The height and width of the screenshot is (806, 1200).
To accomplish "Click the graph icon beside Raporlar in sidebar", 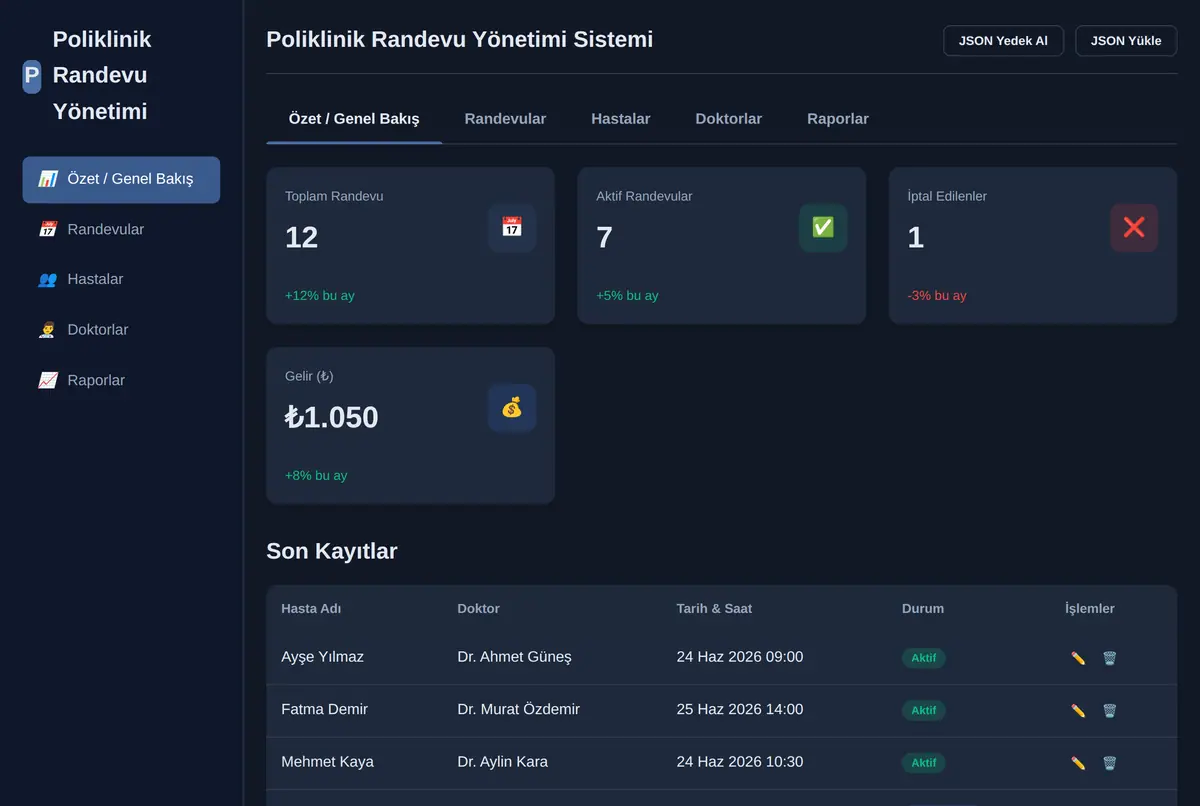I will point(48,380).
